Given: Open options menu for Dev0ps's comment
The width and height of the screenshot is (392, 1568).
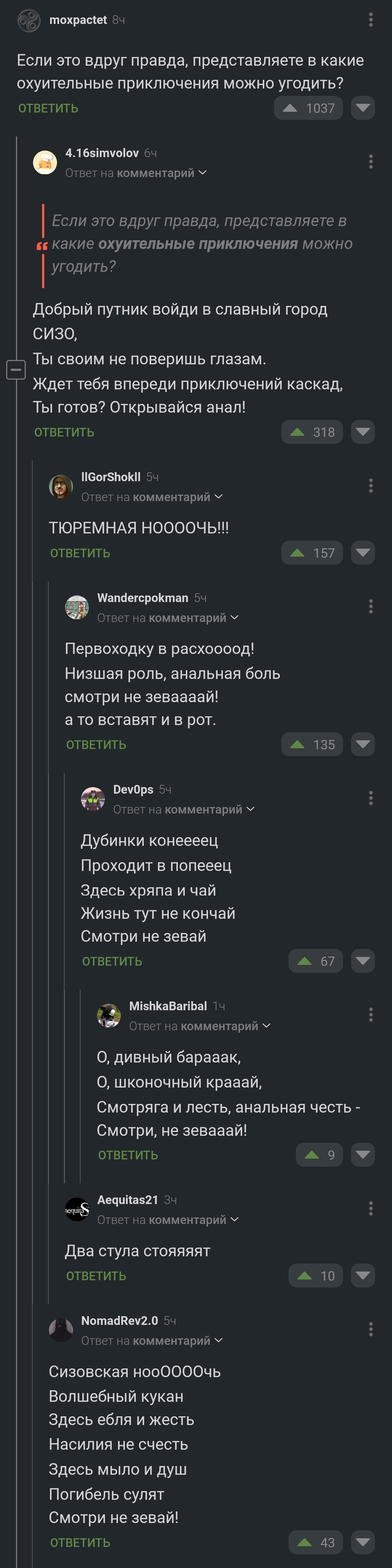Looking at the screenshot, I should pyautogui.click(x=371, y=798).
